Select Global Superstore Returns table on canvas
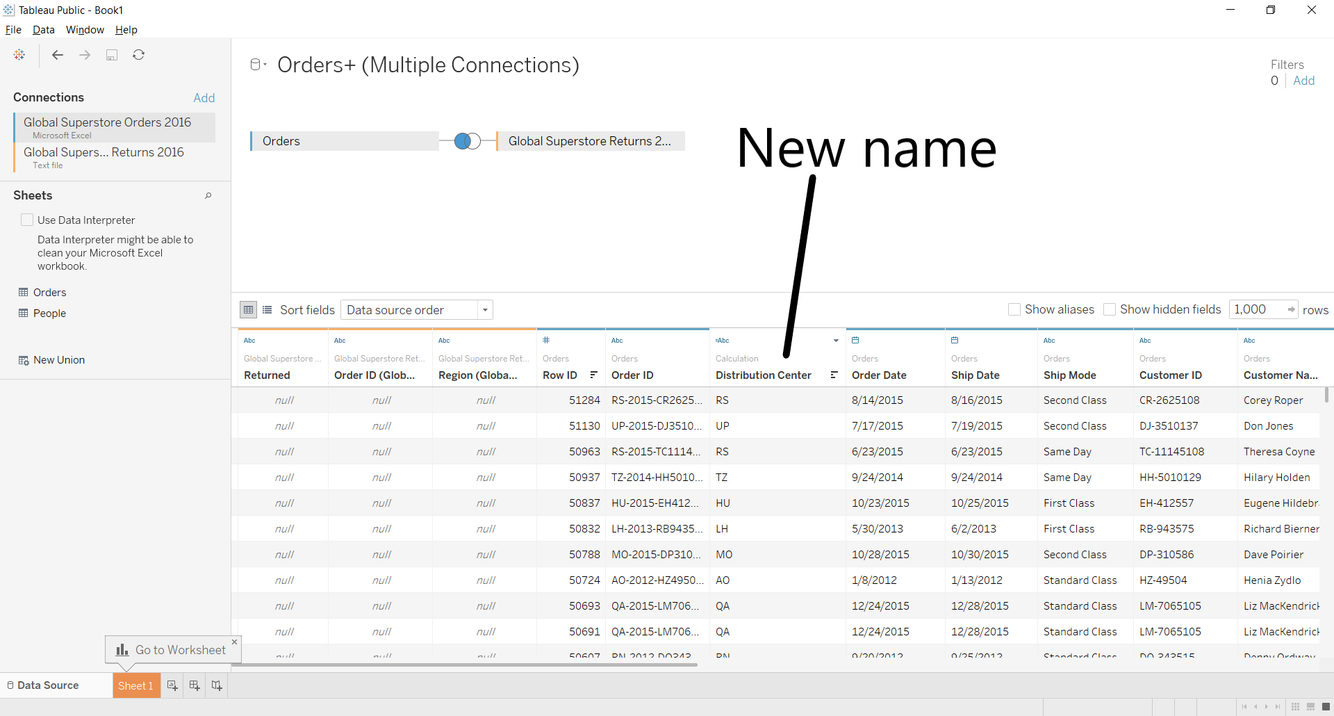This screenshot has height=716, width=1334. tap(590, 141)
